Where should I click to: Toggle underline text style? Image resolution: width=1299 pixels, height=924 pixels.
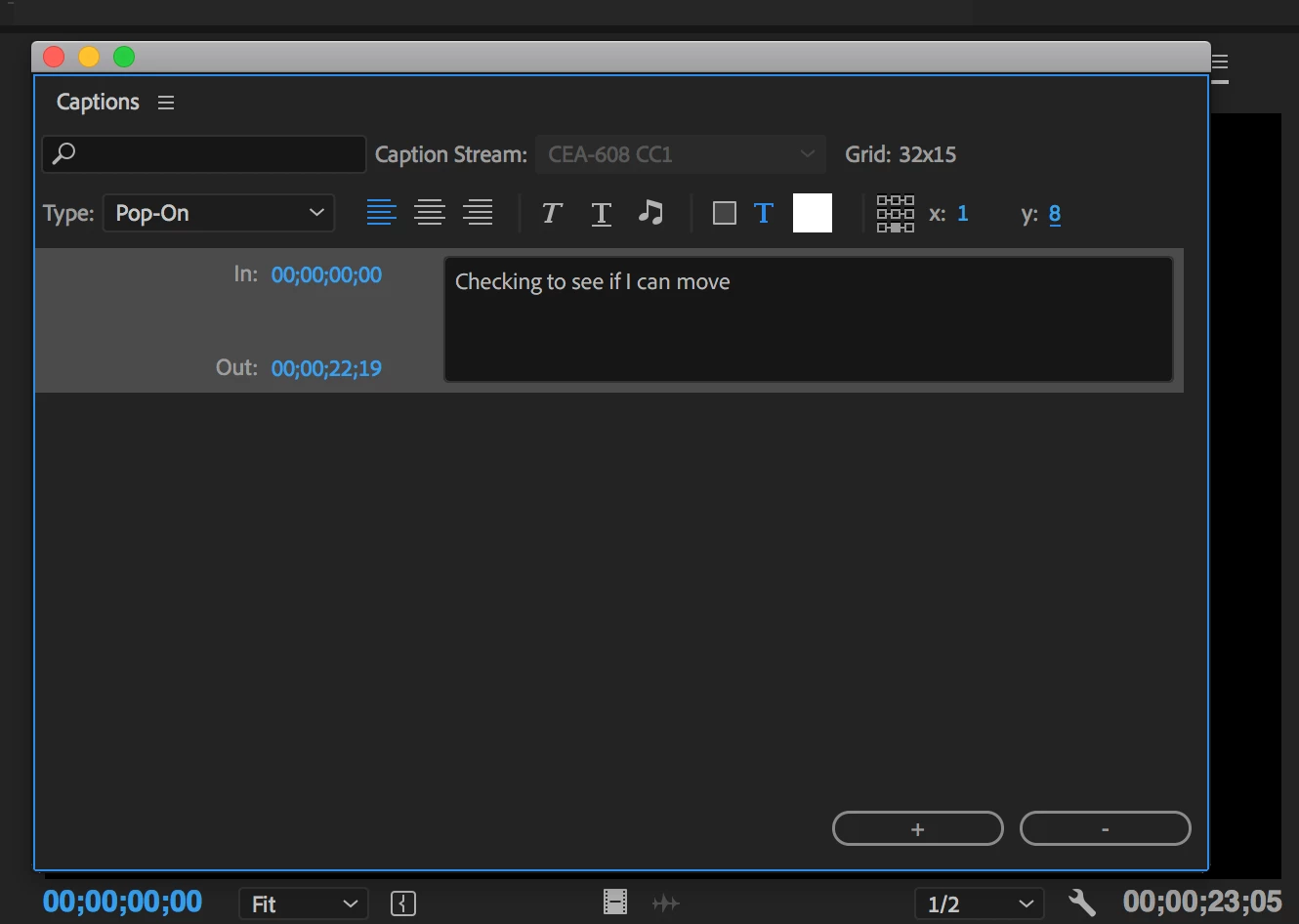click(602, 213)
